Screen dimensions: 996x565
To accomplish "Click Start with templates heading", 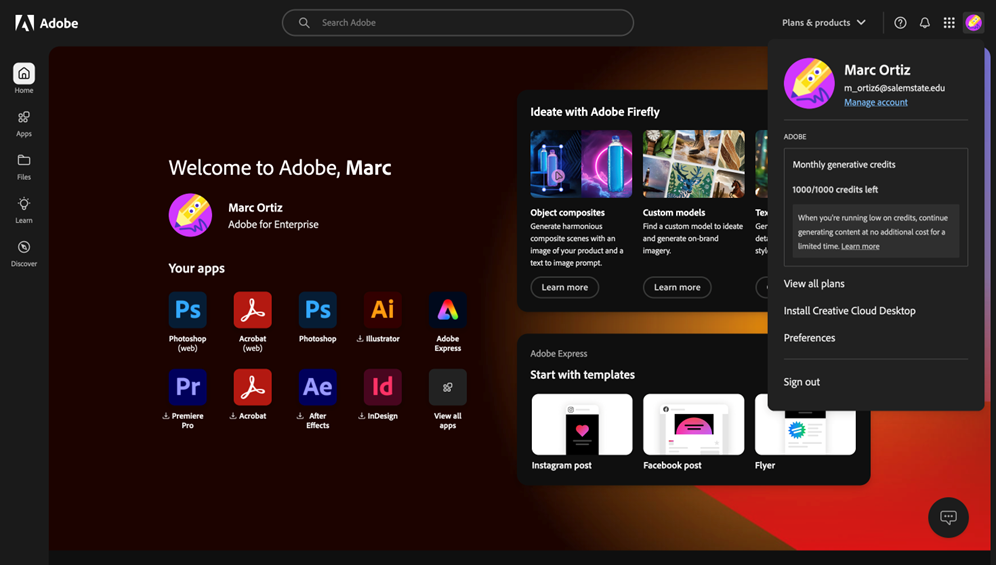I will [582, 375].
